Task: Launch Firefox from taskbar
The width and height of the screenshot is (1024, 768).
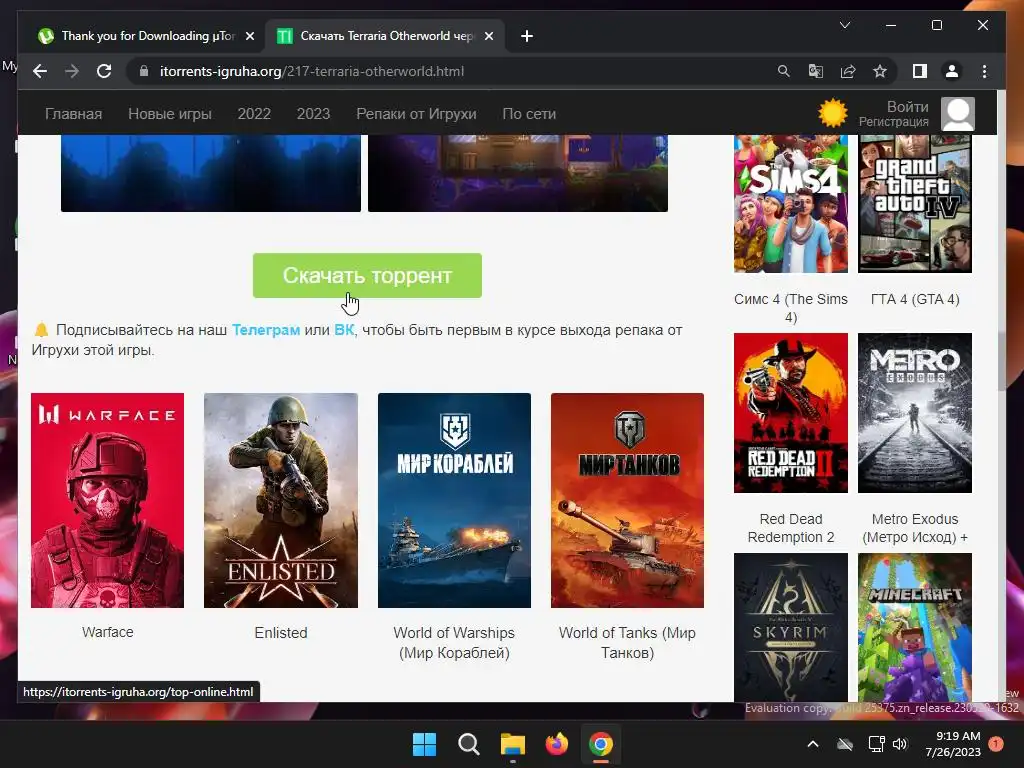Action: [556, 744]
